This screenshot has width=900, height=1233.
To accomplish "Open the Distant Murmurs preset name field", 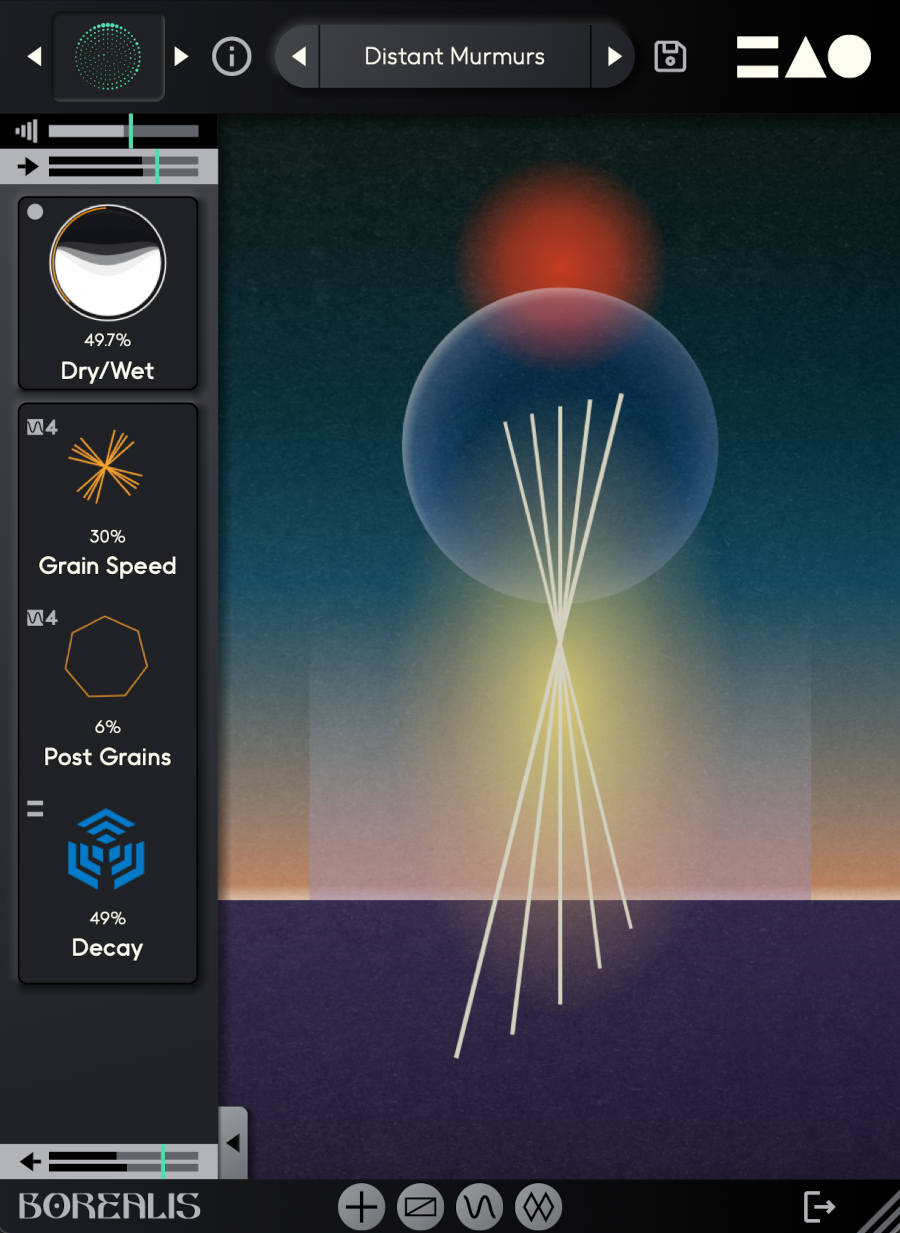I will (x=454, y=56).
